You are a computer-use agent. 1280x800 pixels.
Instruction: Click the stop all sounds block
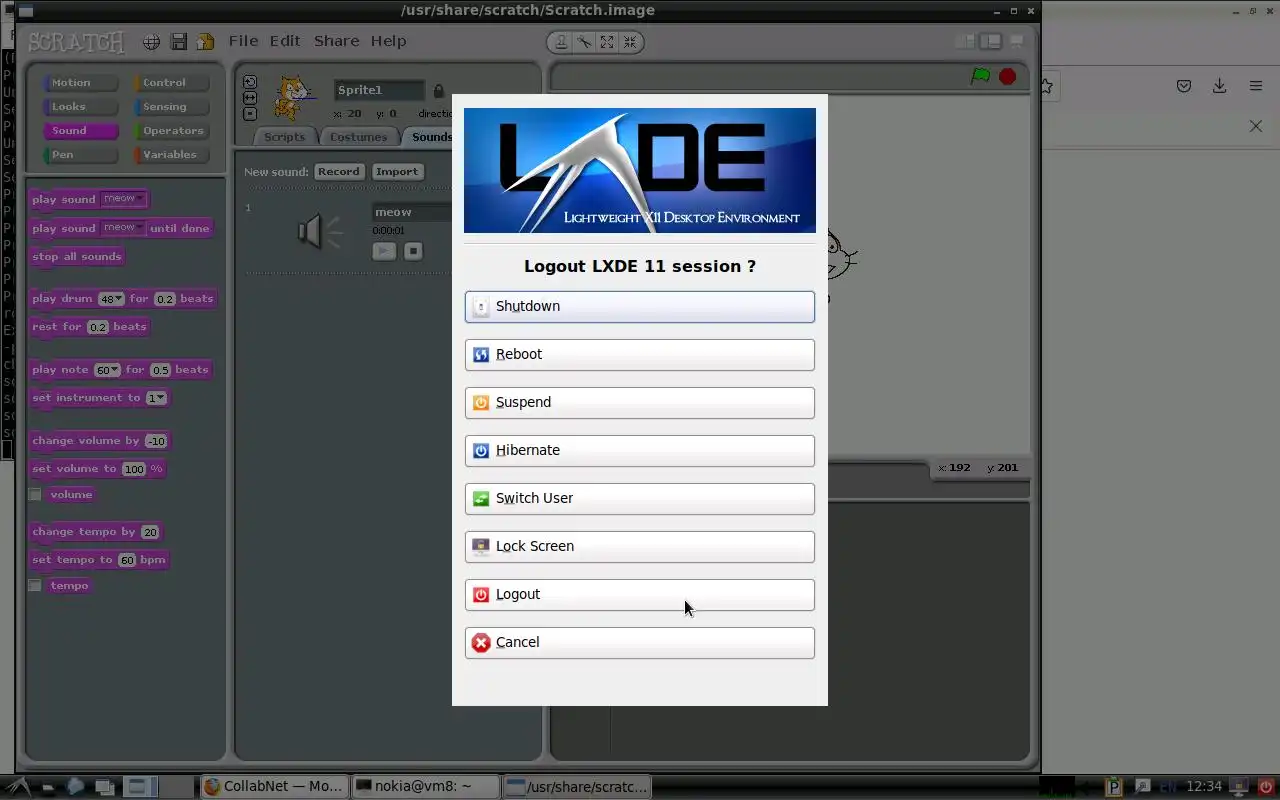click(77, 257)
